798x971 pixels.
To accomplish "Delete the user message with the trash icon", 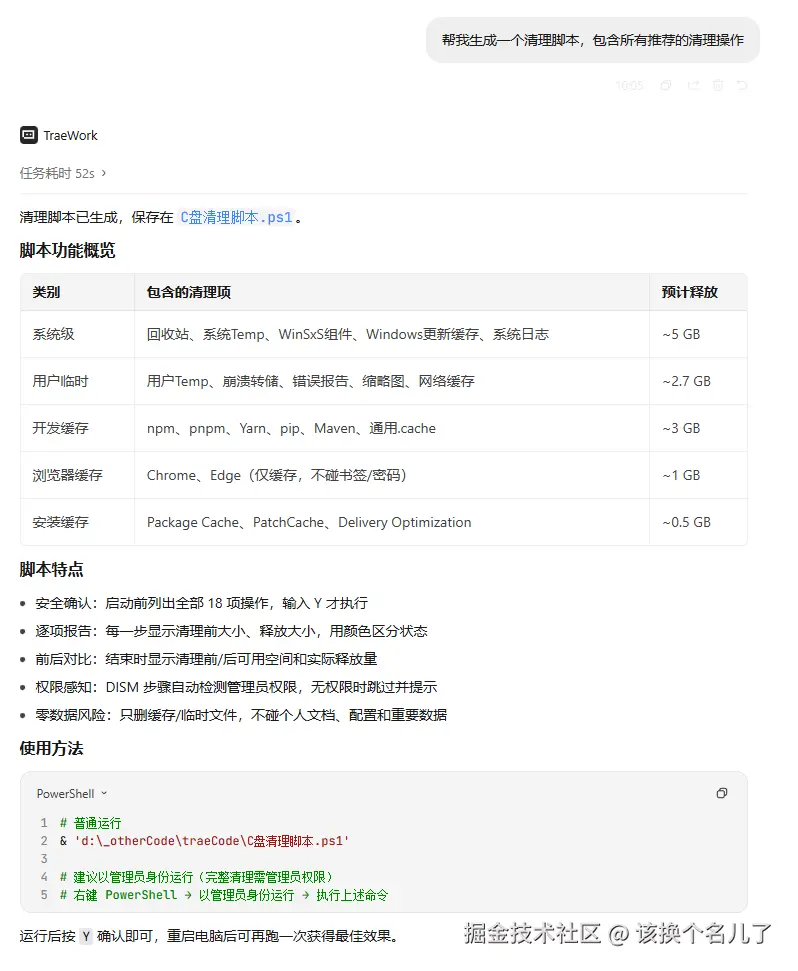I will click(718, 85).
